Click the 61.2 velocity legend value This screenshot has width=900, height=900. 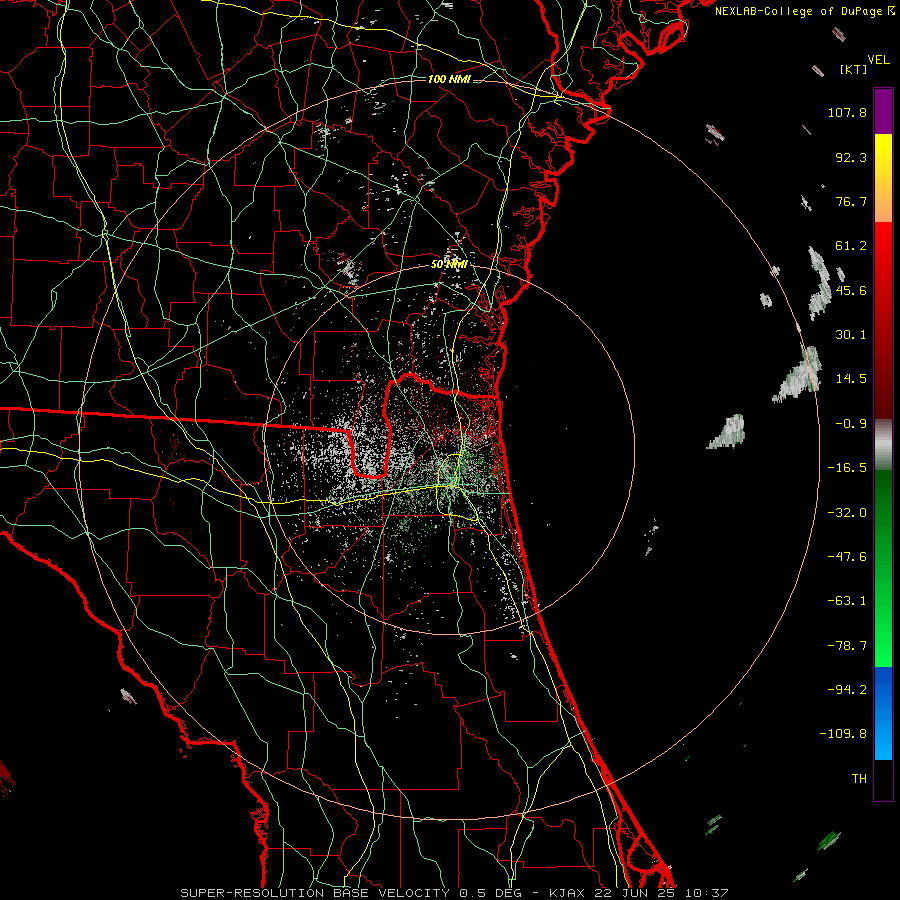(851, 246)
